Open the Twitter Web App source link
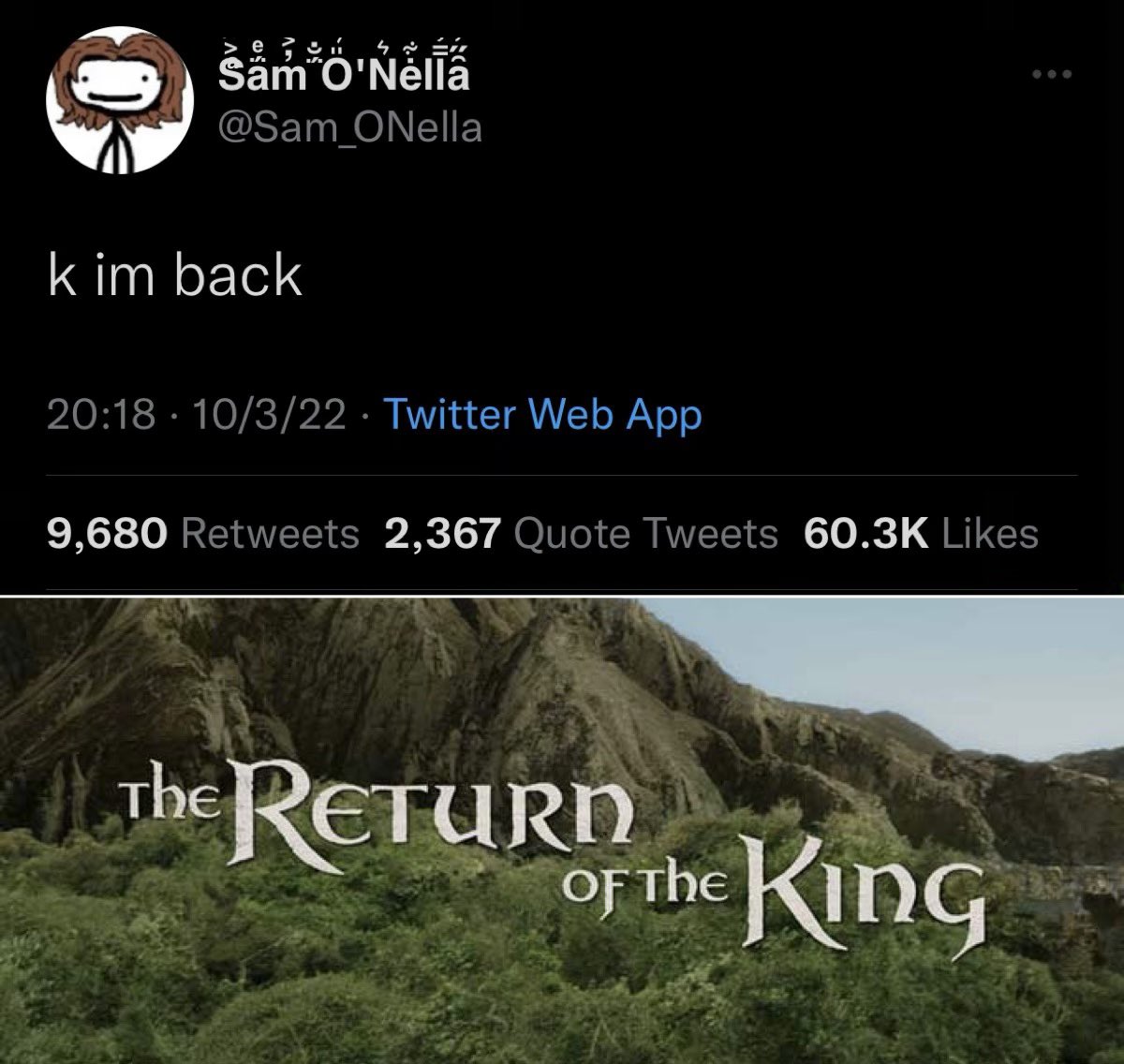Screen dimensions: 1124x1064 point(542,413)
